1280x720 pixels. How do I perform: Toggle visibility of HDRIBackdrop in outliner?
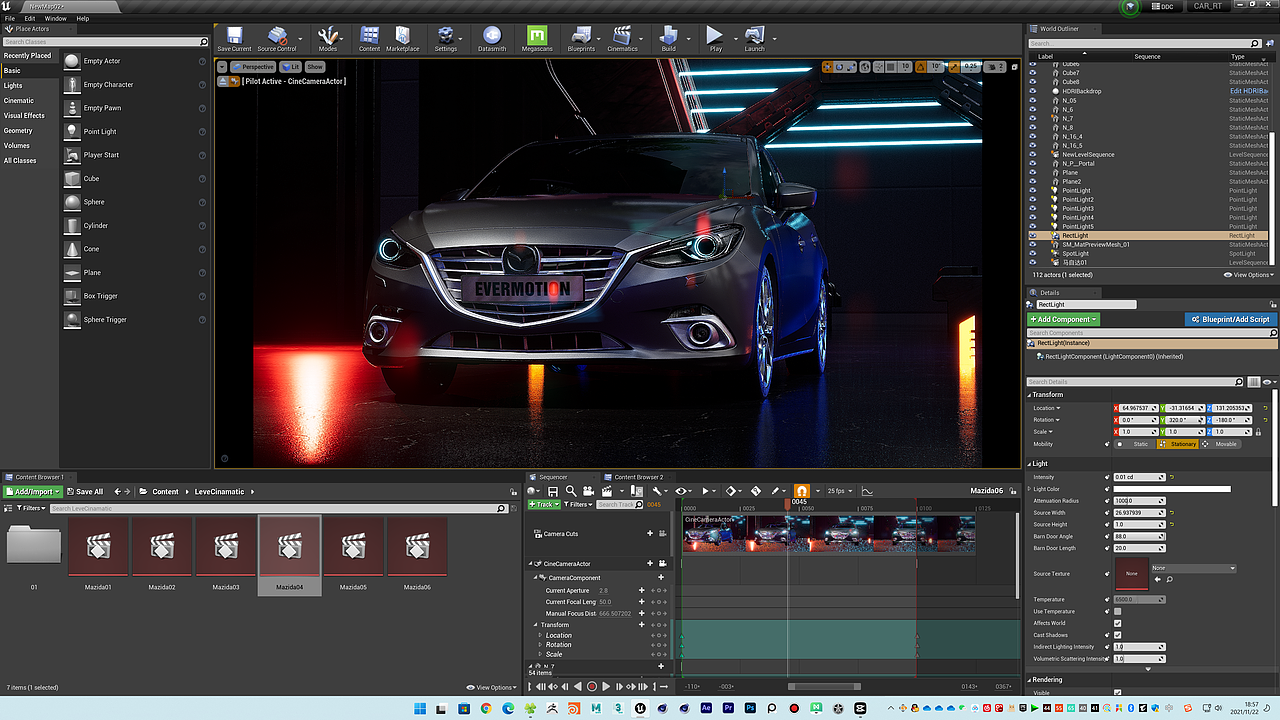(1033, 91)
